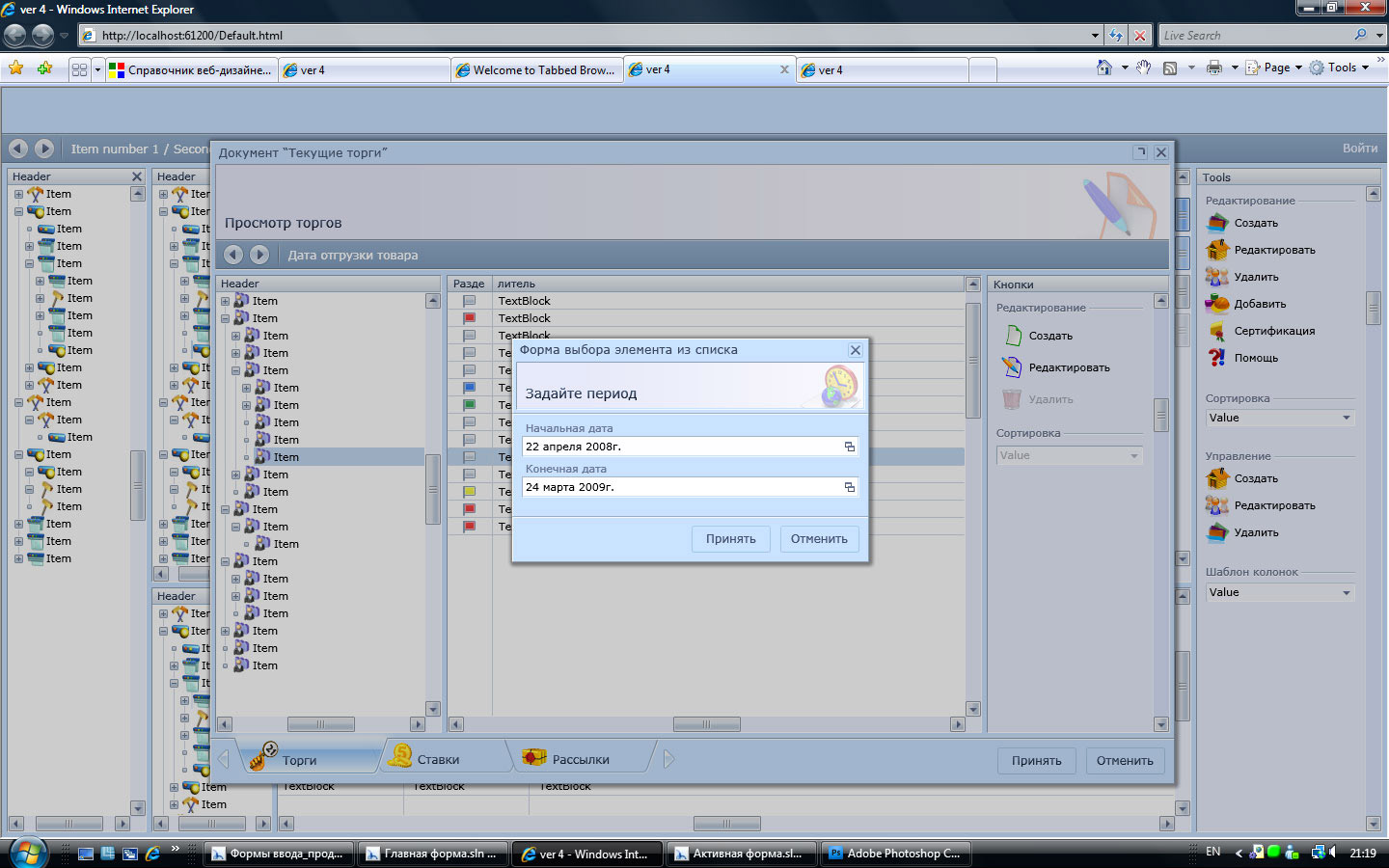The height and width of the screenshot is (868, 1389).
Task: Click the Редактировать icon in Кнопки panel
Action: click(x=1011, y=367)
